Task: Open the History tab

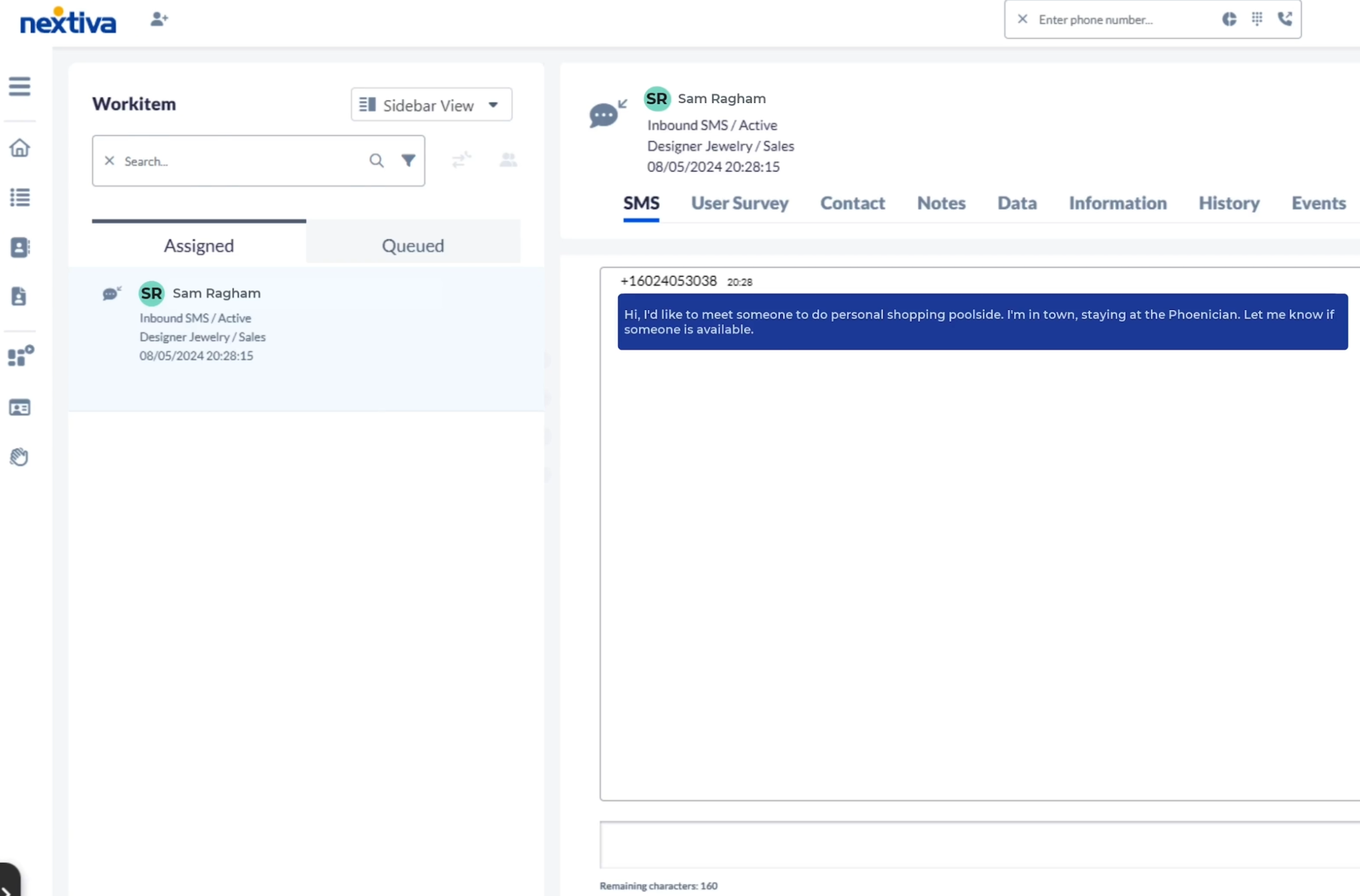Action: pos(1229,203)
